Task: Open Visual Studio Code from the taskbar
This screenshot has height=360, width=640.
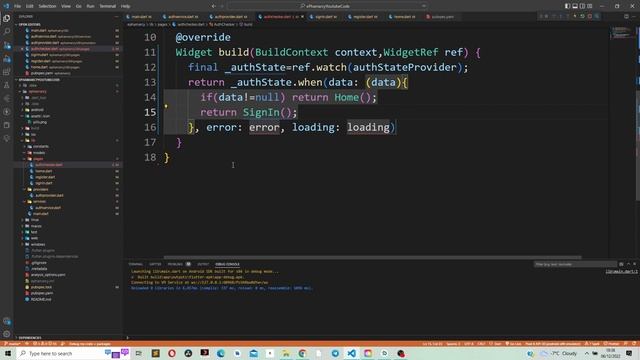Action: click(351, 353)
